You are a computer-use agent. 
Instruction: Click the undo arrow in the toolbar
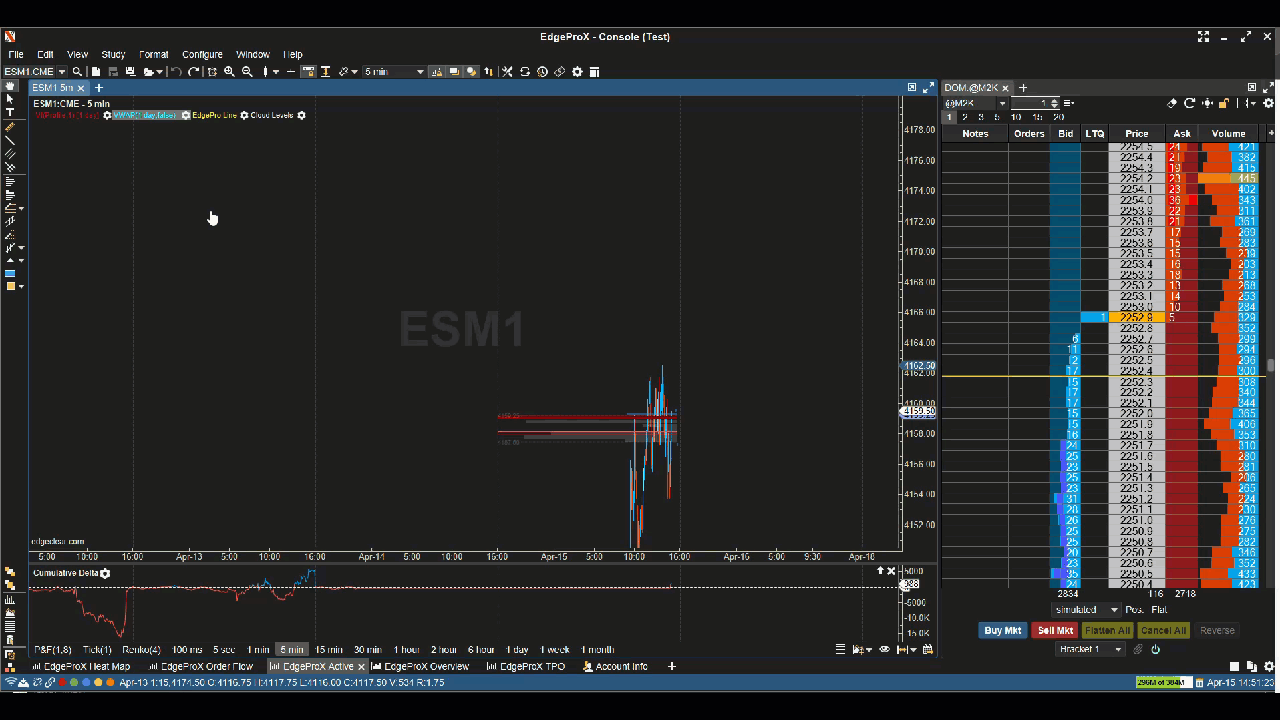point(176,72)
